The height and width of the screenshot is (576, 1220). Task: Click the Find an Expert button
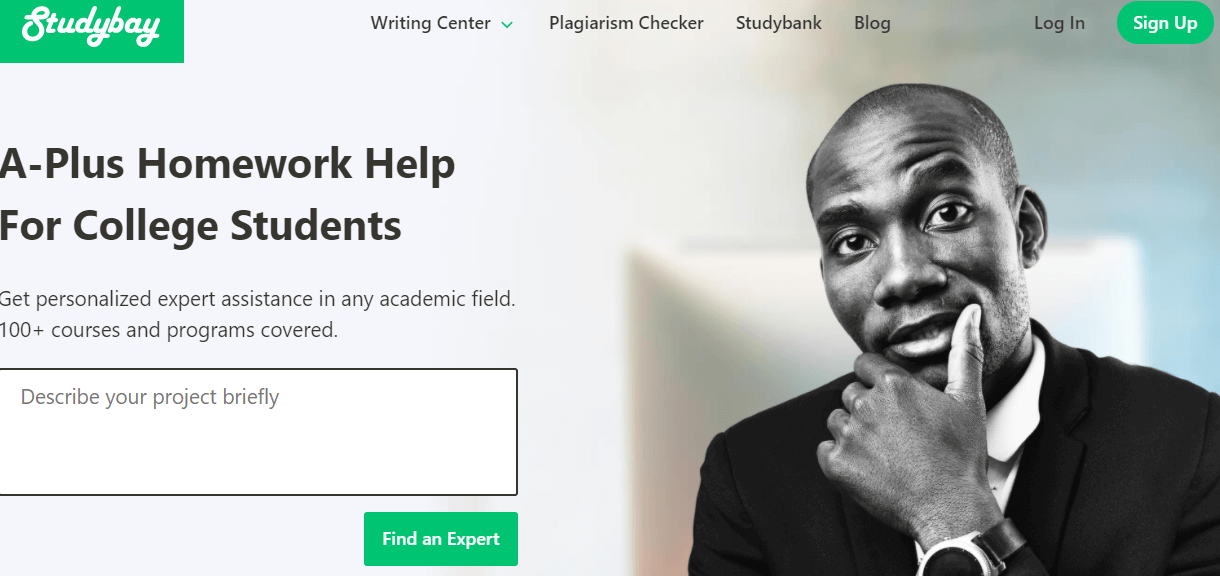[x=441, y=539]
